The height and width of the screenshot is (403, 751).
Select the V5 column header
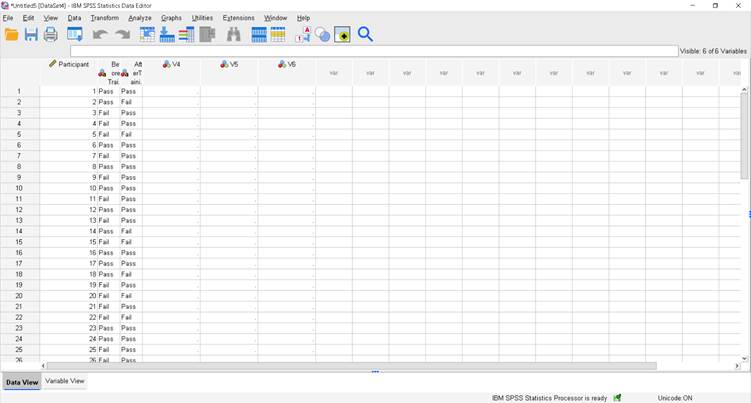[x=228, y=64]
